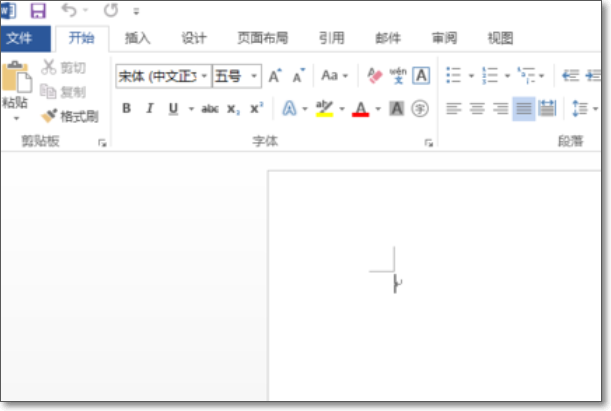
Task: Toggle Superscript formatting
Action: pos(256,108)
